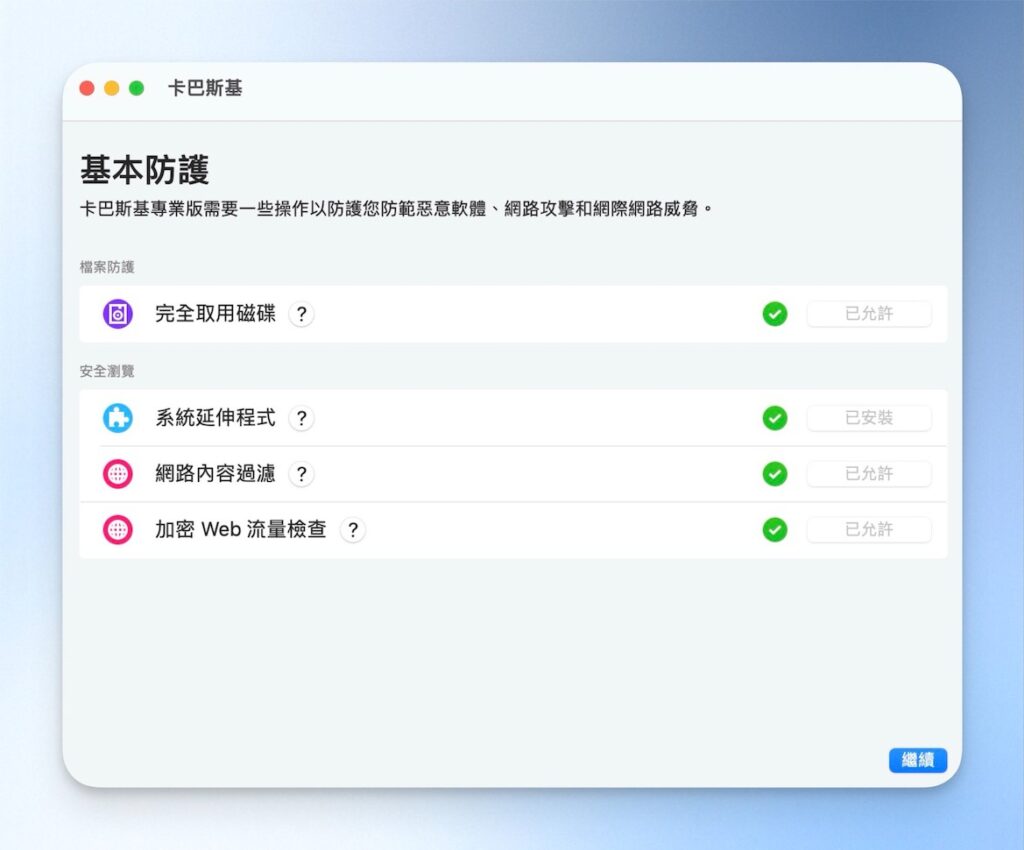Image resolution: width=1024 pixels, height=850 pixels.
Task: Open the help question mark beside 系統延伸程式
Action: tap(301, 418)
